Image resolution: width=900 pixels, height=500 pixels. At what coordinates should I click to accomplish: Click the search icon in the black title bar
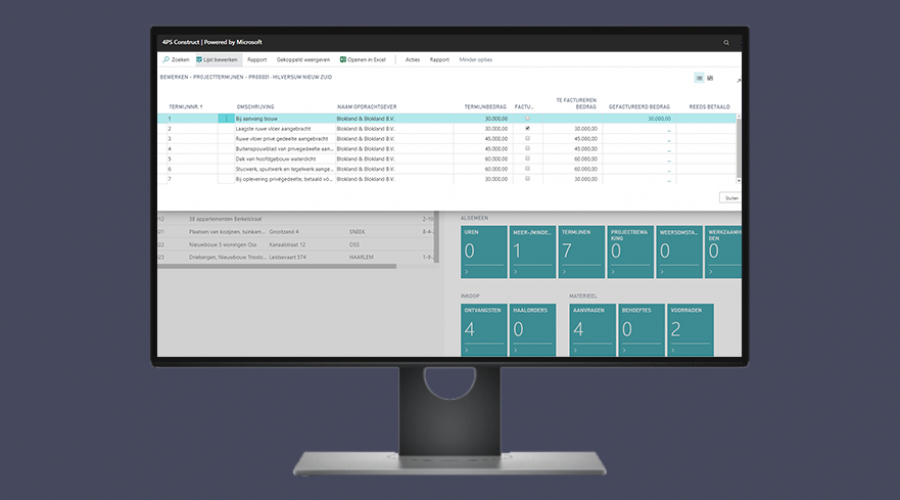pyautogui.click(x=726, y=42)
